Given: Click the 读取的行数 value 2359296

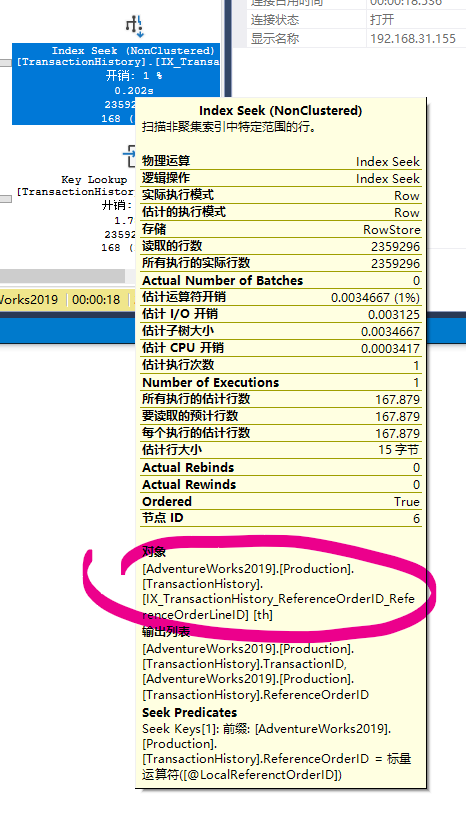Looking at the screenshot, I should click(395, 247).
